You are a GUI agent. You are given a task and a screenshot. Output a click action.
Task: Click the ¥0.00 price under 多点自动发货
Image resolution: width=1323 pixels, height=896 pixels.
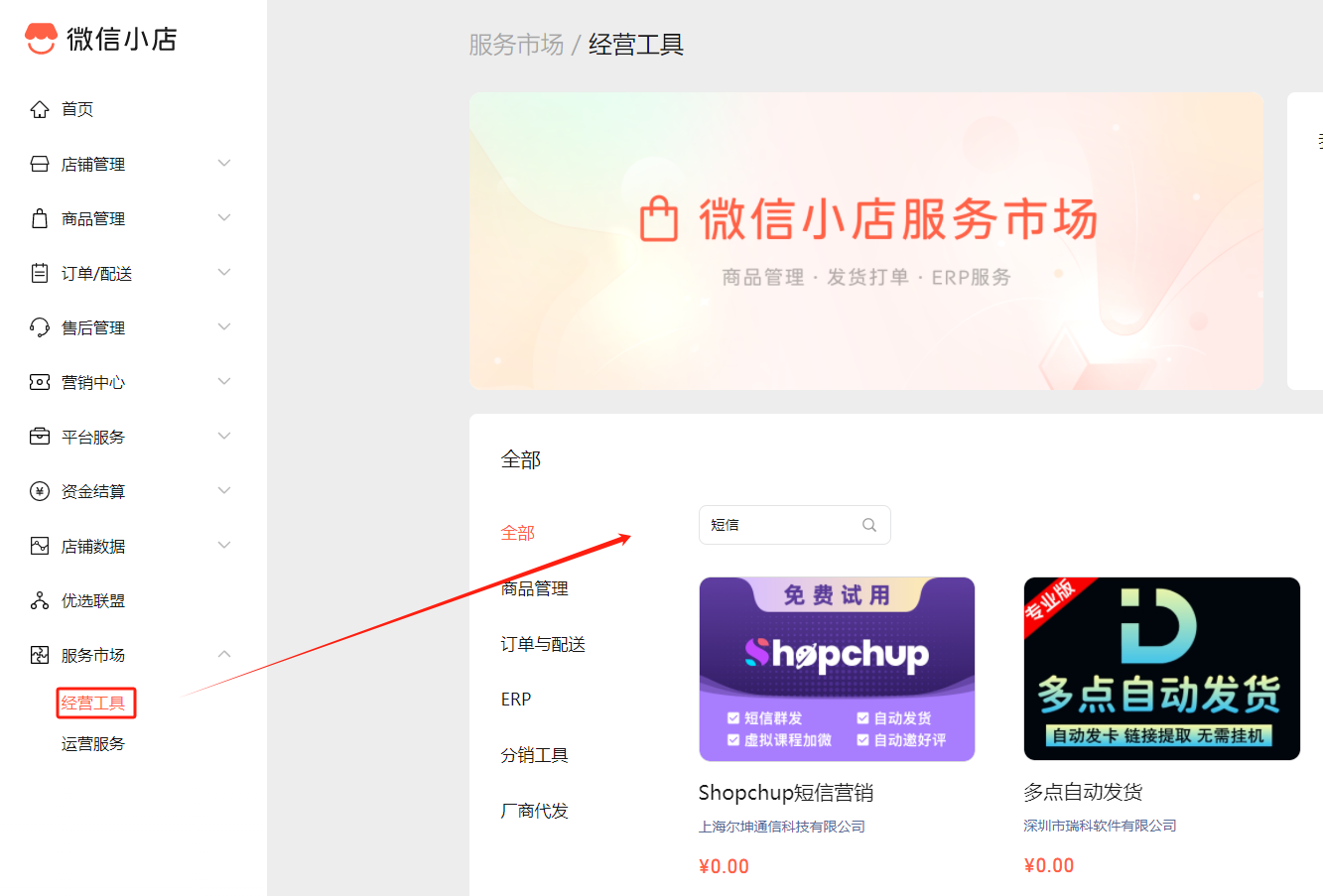pos(1050,865)
